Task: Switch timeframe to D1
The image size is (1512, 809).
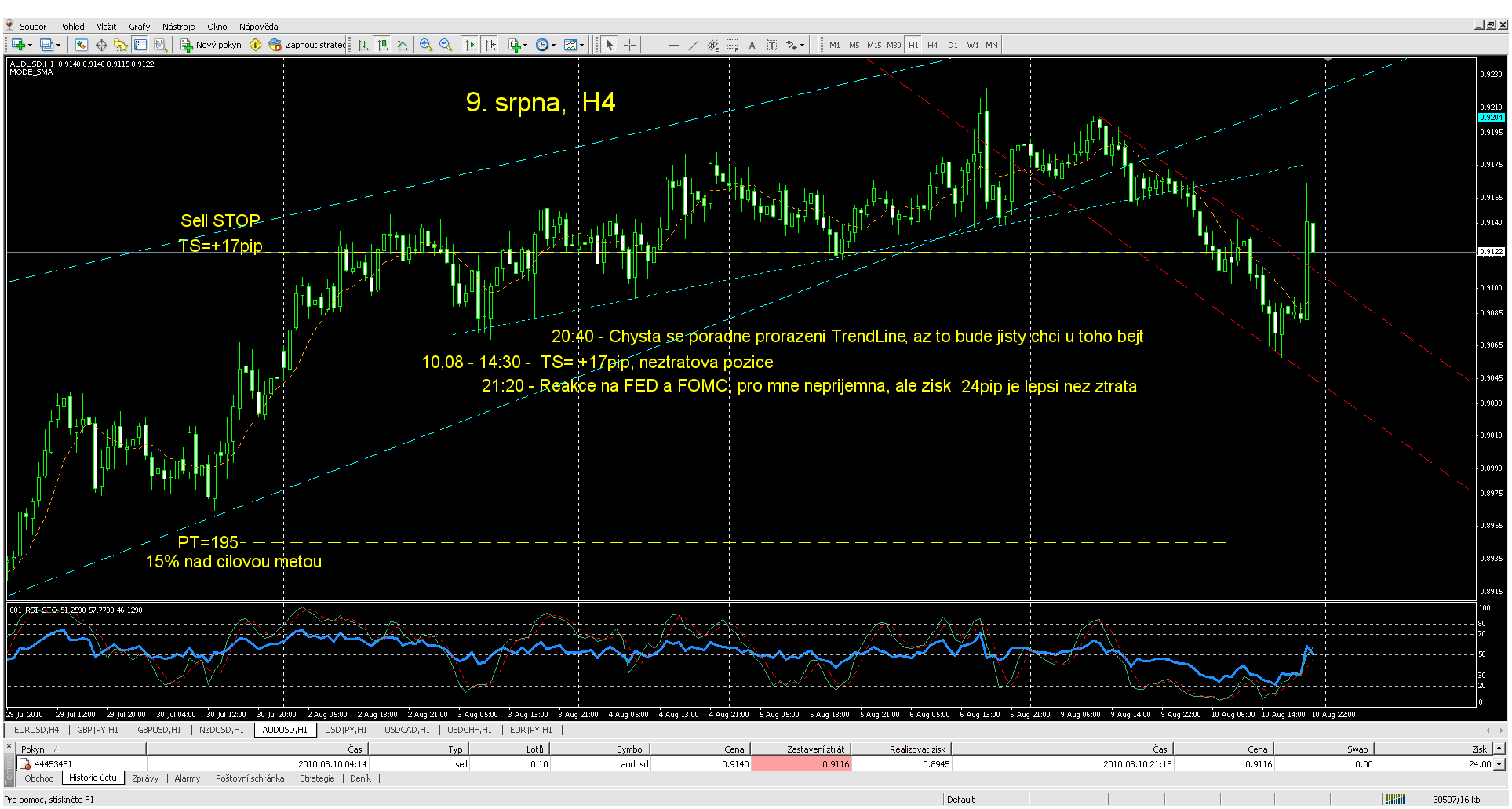Action: tap(953, 45)
